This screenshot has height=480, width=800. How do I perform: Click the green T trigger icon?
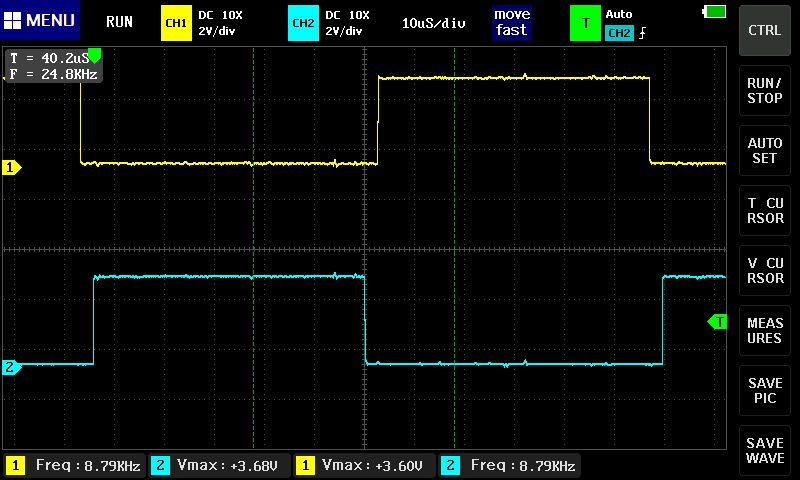585,22
